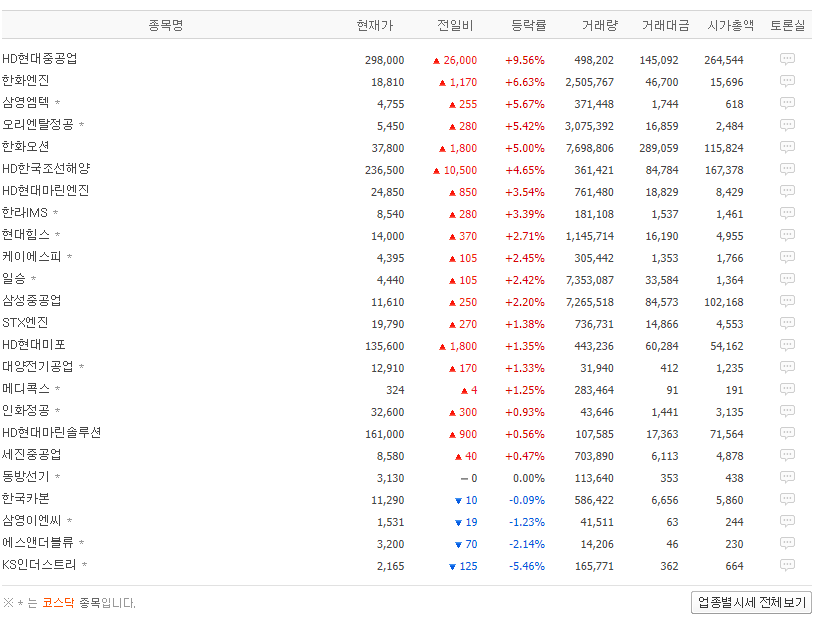Open discussion room icon for HD현대마린솔루션
819x617 pixels.
coord(787,433)
